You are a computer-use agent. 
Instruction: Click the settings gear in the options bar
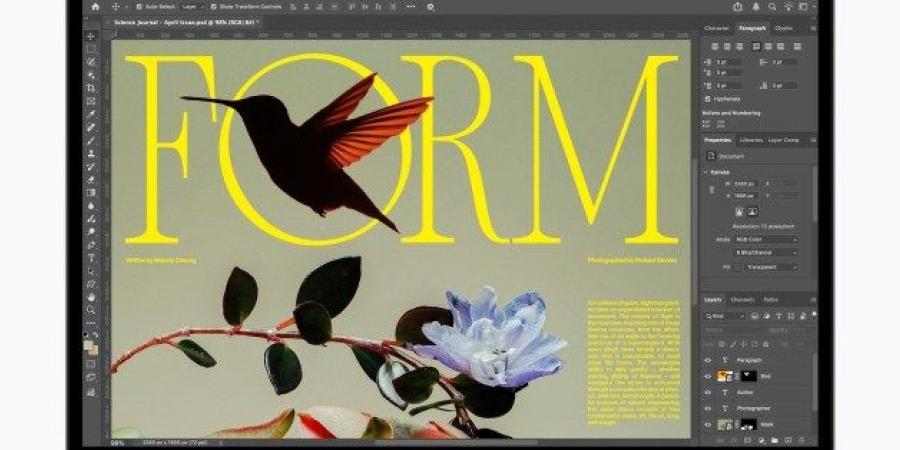[430, 7]
